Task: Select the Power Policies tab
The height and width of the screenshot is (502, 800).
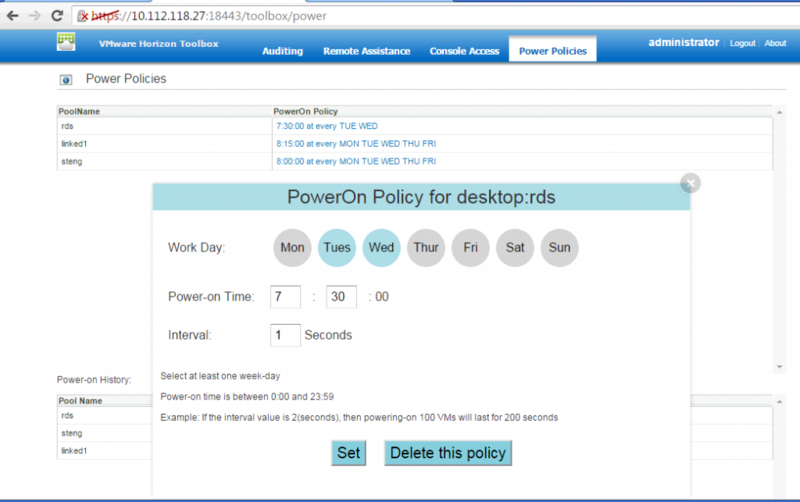Action: click(553, 51)
